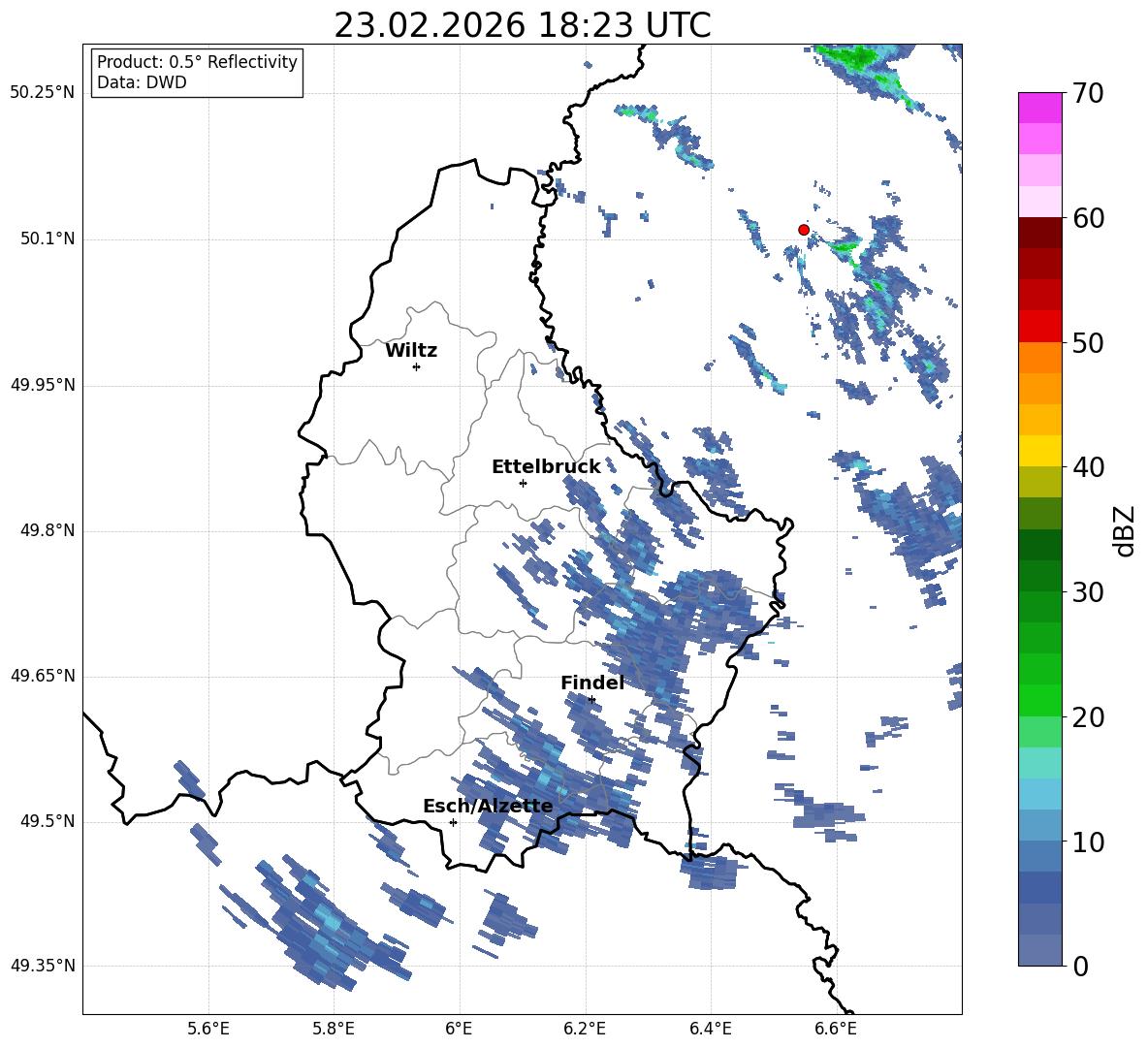Click the 0 value on colorbar
Screen dimensions: 1148x1048
pyautogui.click(x=1080, y=966)
